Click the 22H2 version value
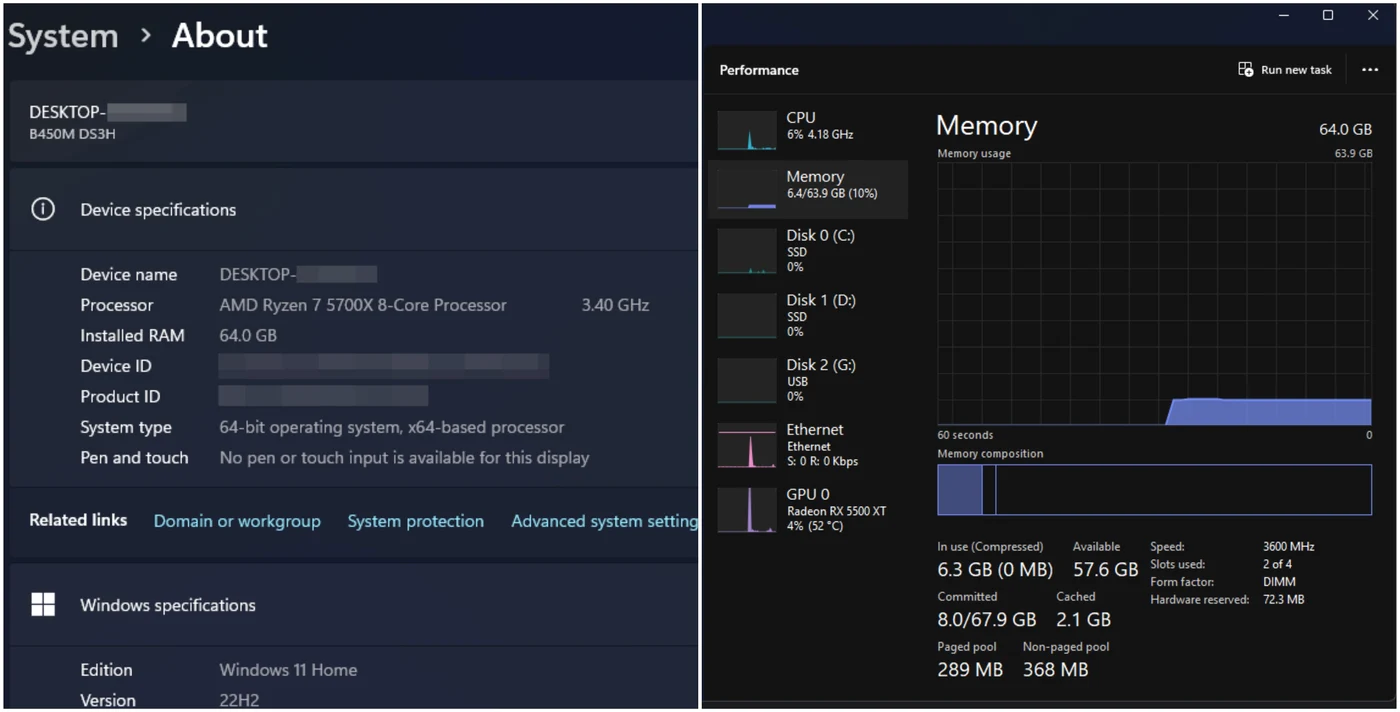The height and width of the screenshot is (712, 1400). coord(239,700)
